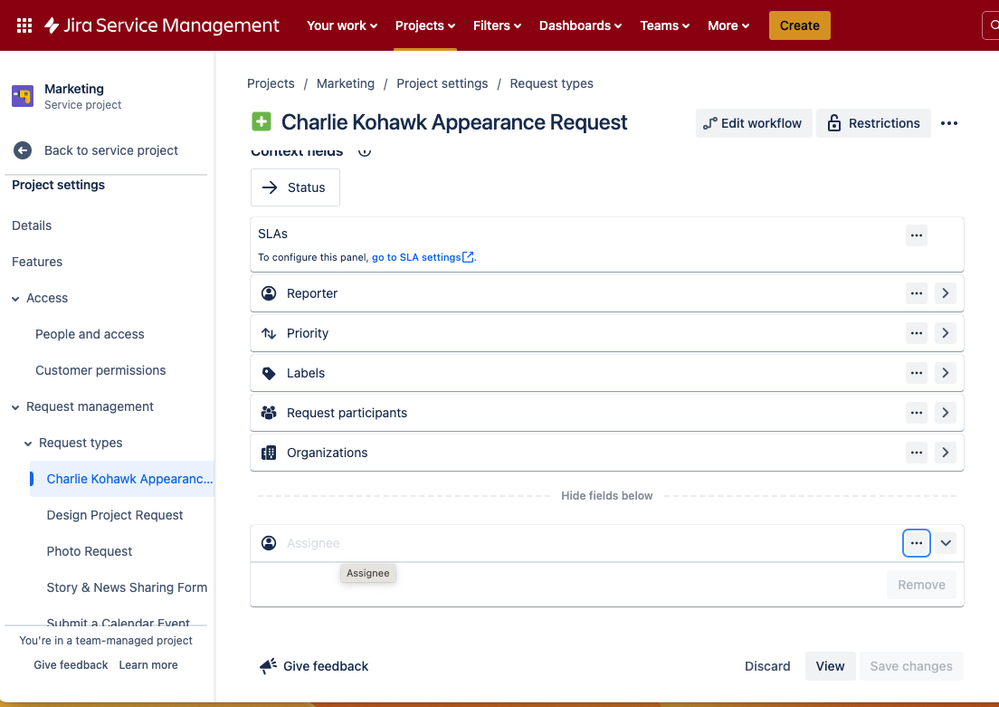999x707 pixels.
Task: Collapse the Request management sidebar section
Action: 15,408
